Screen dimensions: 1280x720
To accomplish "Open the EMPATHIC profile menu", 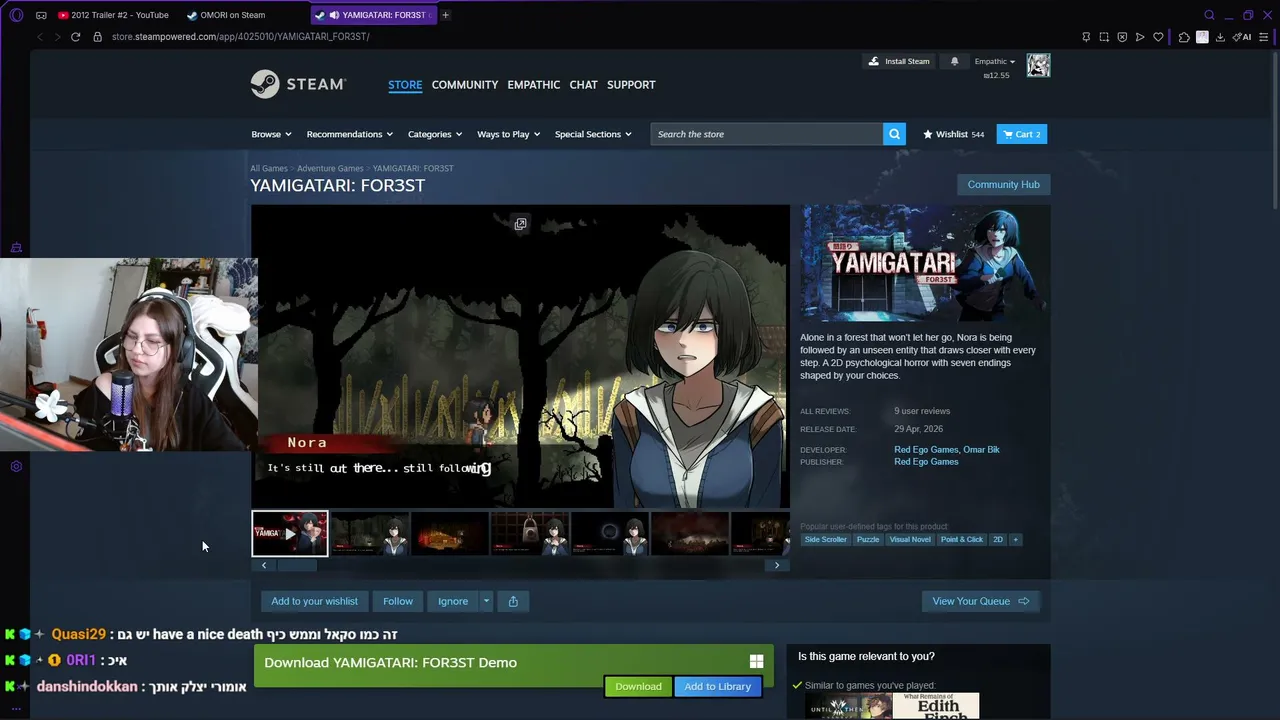I will tap(534, 85).
